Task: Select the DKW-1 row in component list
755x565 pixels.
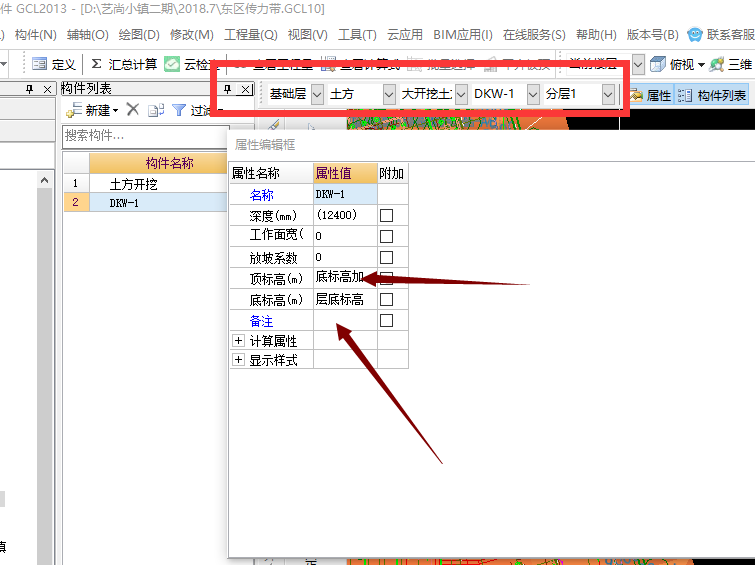Action: click(x=145, y=202)
